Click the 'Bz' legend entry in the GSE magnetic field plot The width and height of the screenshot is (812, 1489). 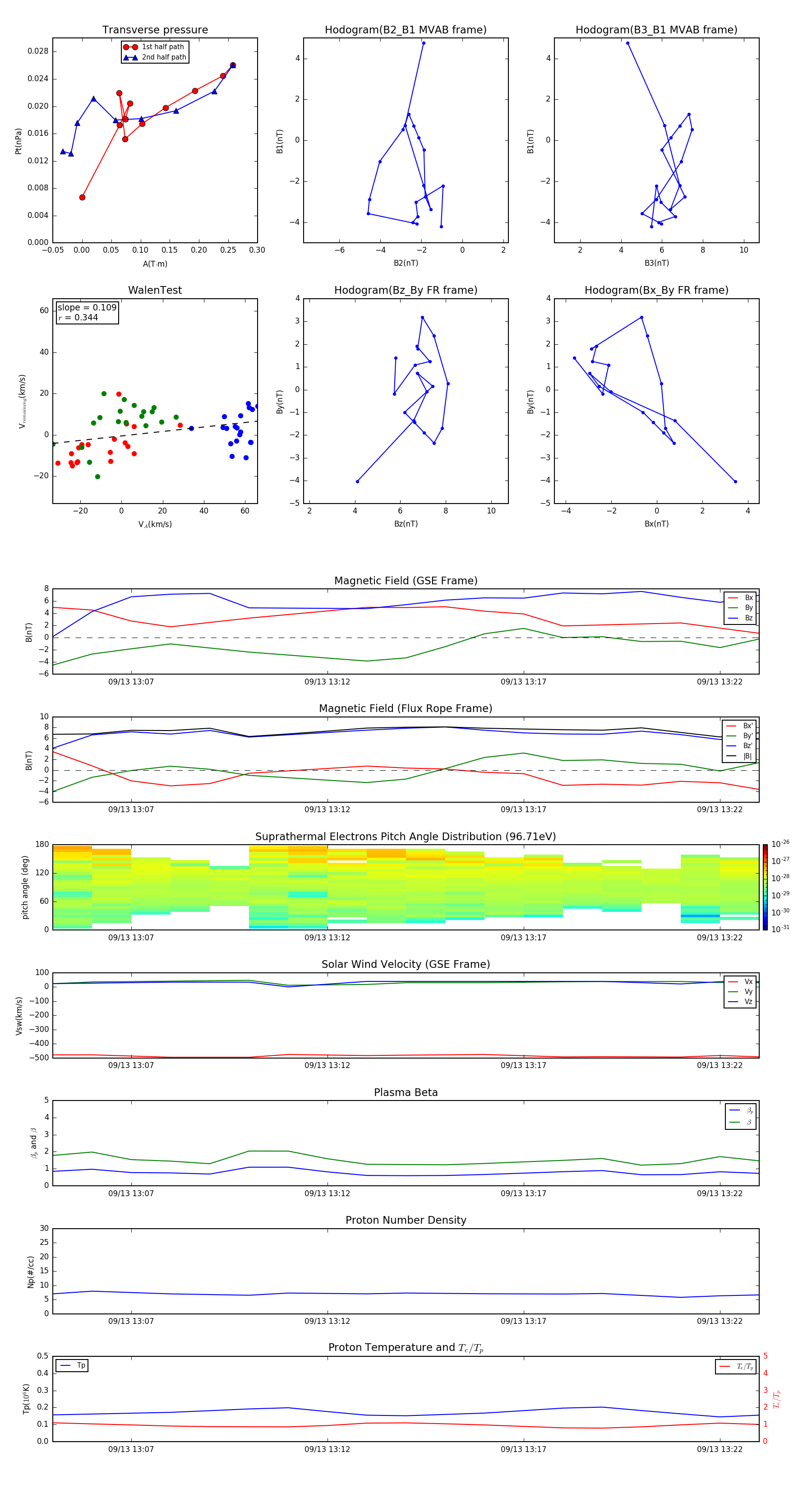740,618
